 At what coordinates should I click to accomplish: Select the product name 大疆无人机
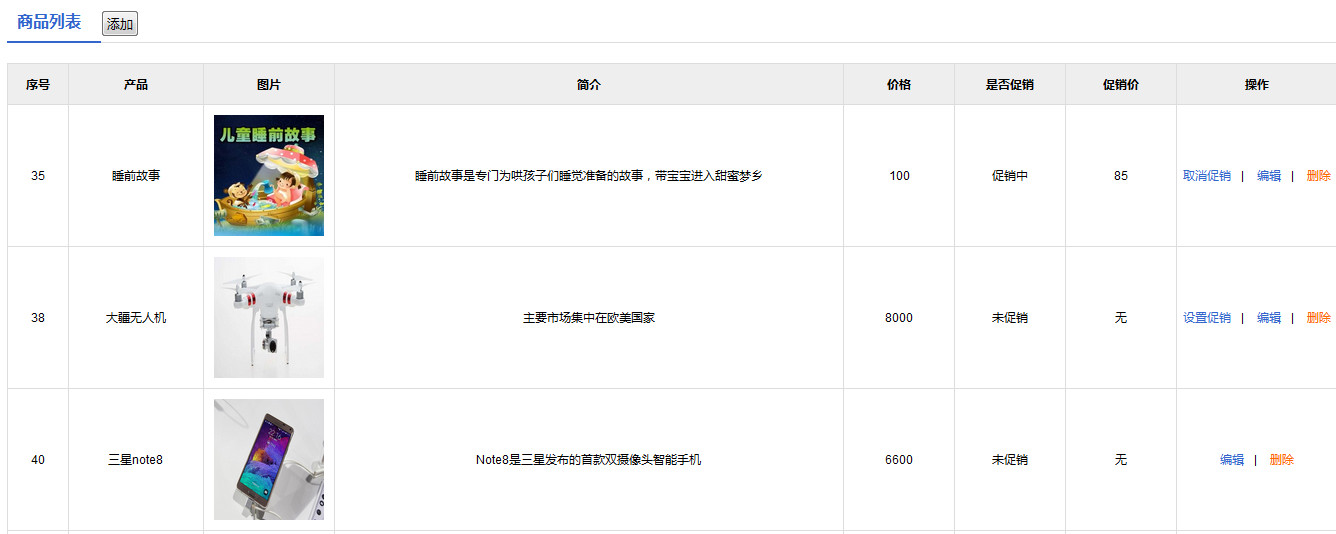click(136, 318)
